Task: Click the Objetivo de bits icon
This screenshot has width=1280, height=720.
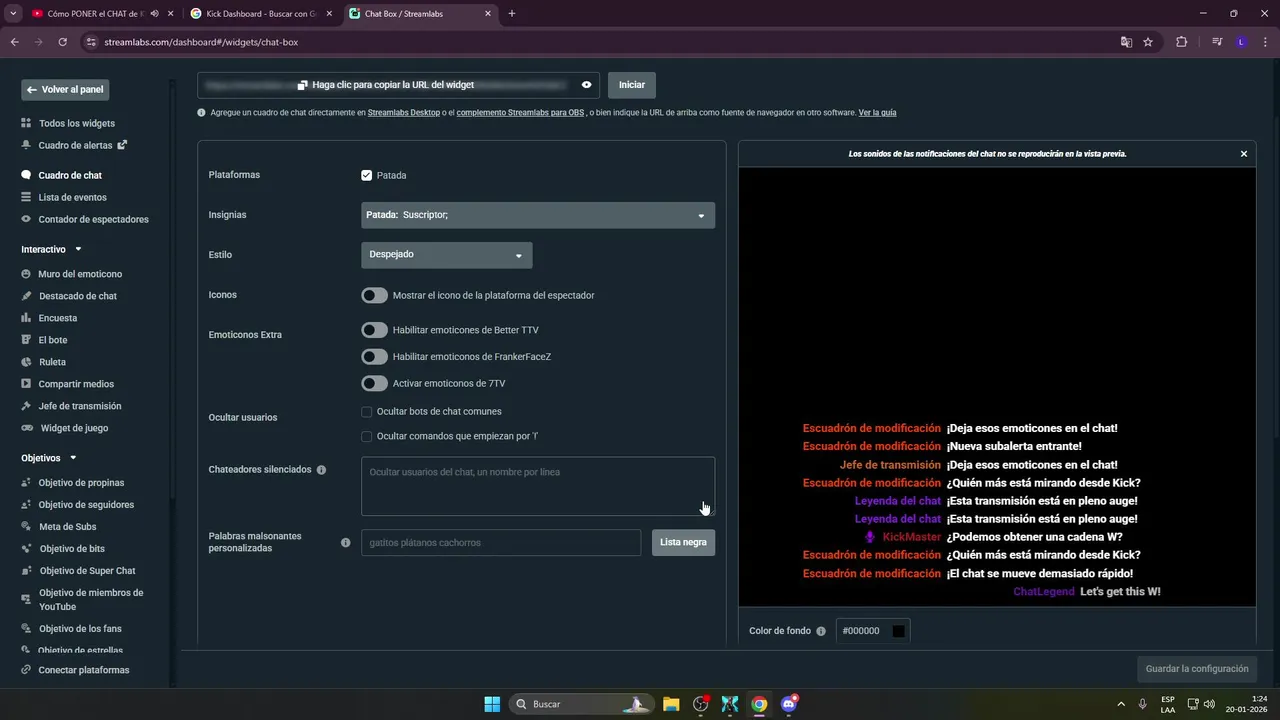Action: coord(26,549)
